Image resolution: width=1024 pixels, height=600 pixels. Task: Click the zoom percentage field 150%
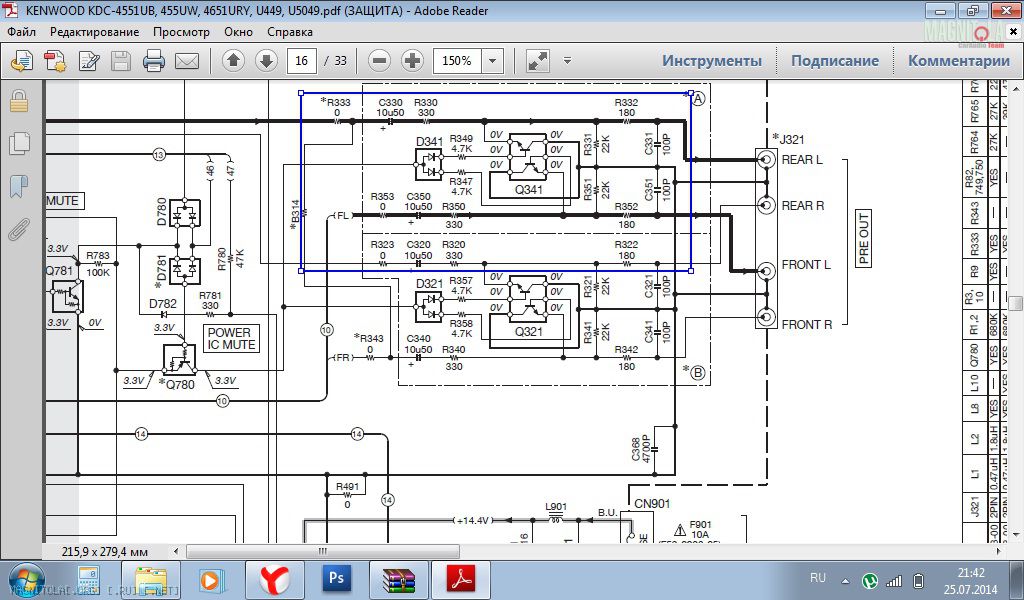click(x=457, y=61)
